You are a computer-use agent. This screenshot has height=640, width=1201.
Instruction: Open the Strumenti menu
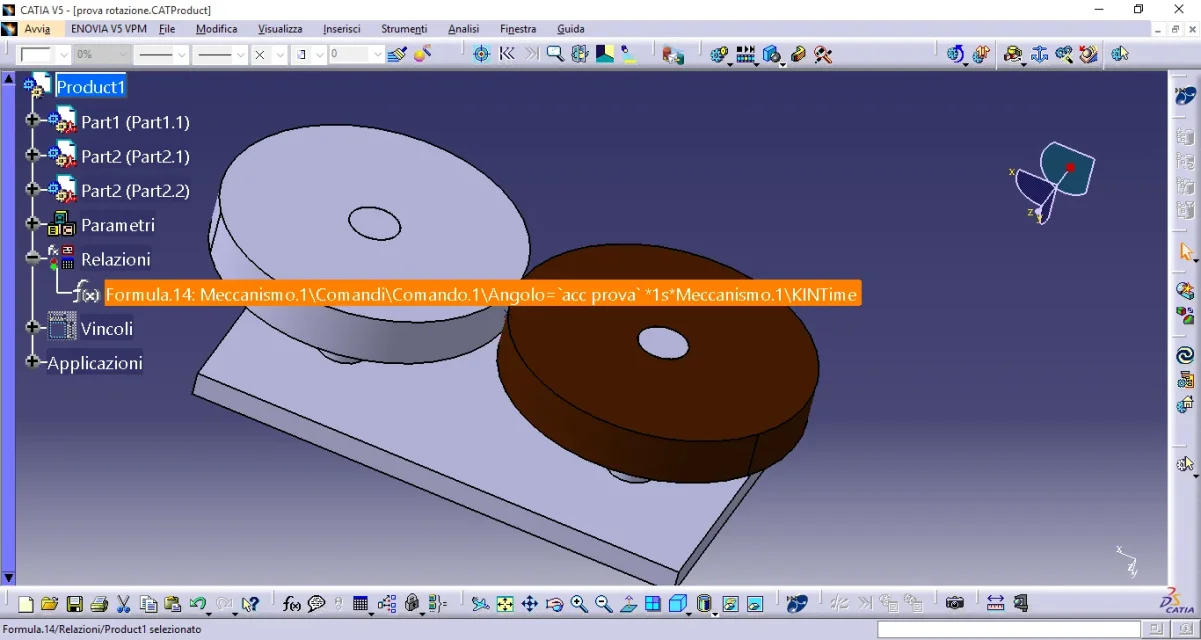click(403, 29)
